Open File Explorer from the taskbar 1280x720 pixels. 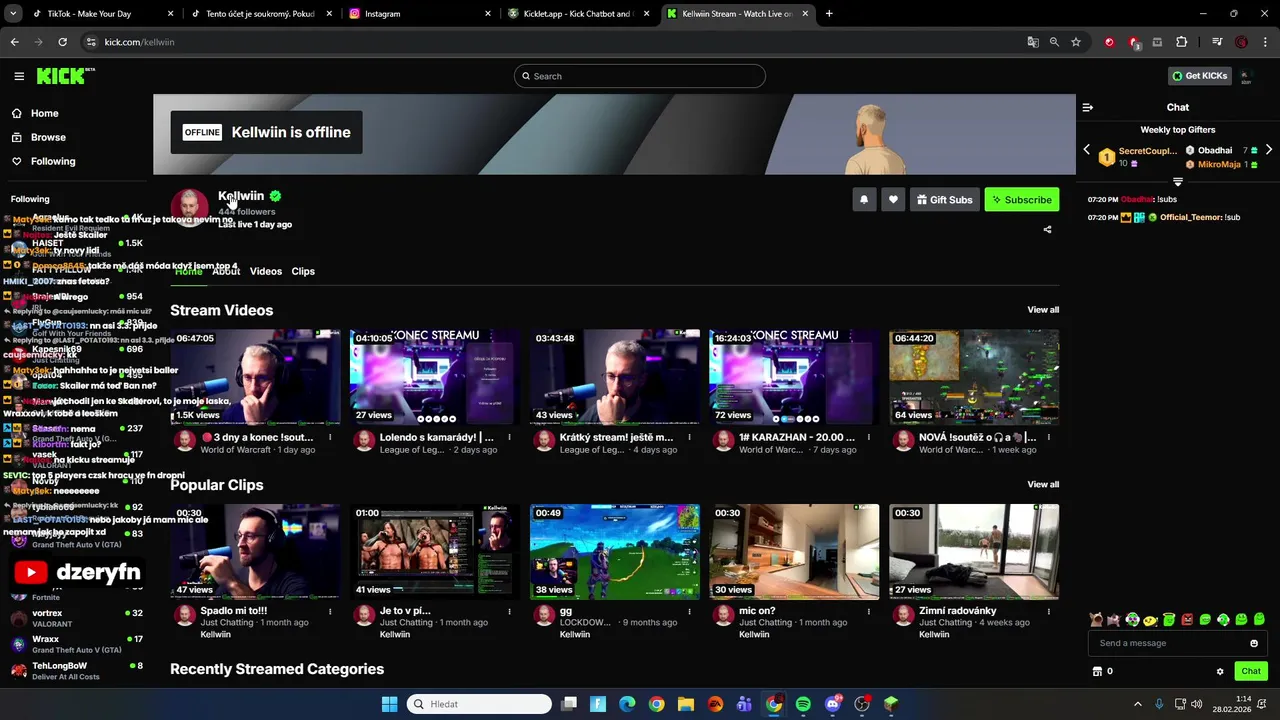pos(686,704)
